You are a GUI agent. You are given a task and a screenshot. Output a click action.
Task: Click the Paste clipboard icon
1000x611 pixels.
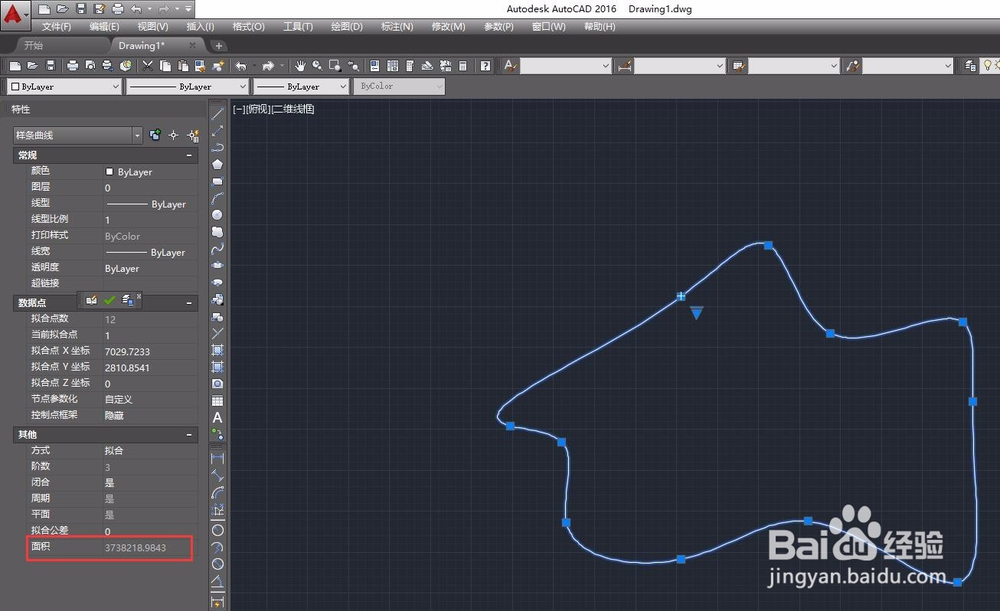pyautogui.click(x=183, y=66)
